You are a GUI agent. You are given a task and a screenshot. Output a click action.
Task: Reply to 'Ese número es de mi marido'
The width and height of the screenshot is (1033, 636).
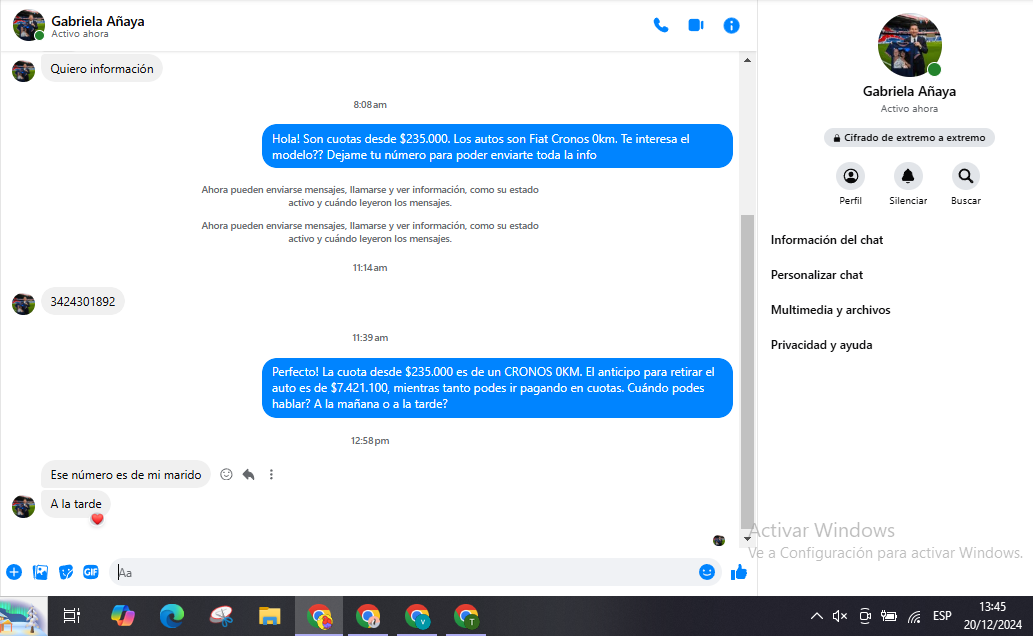[248, 475]
